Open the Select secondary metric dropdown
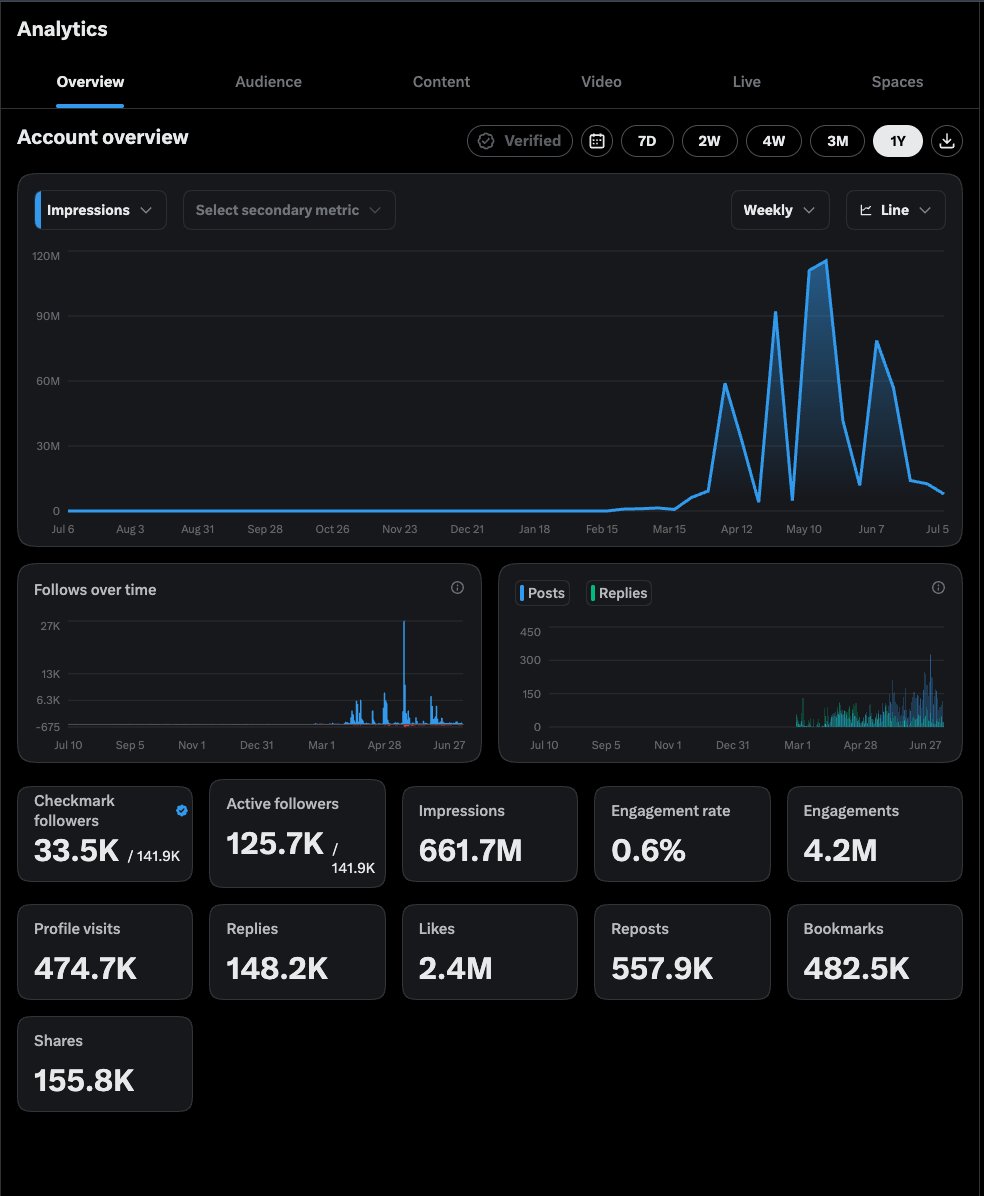The height and width of the screenshot is (1196, 984). [289, 210]
